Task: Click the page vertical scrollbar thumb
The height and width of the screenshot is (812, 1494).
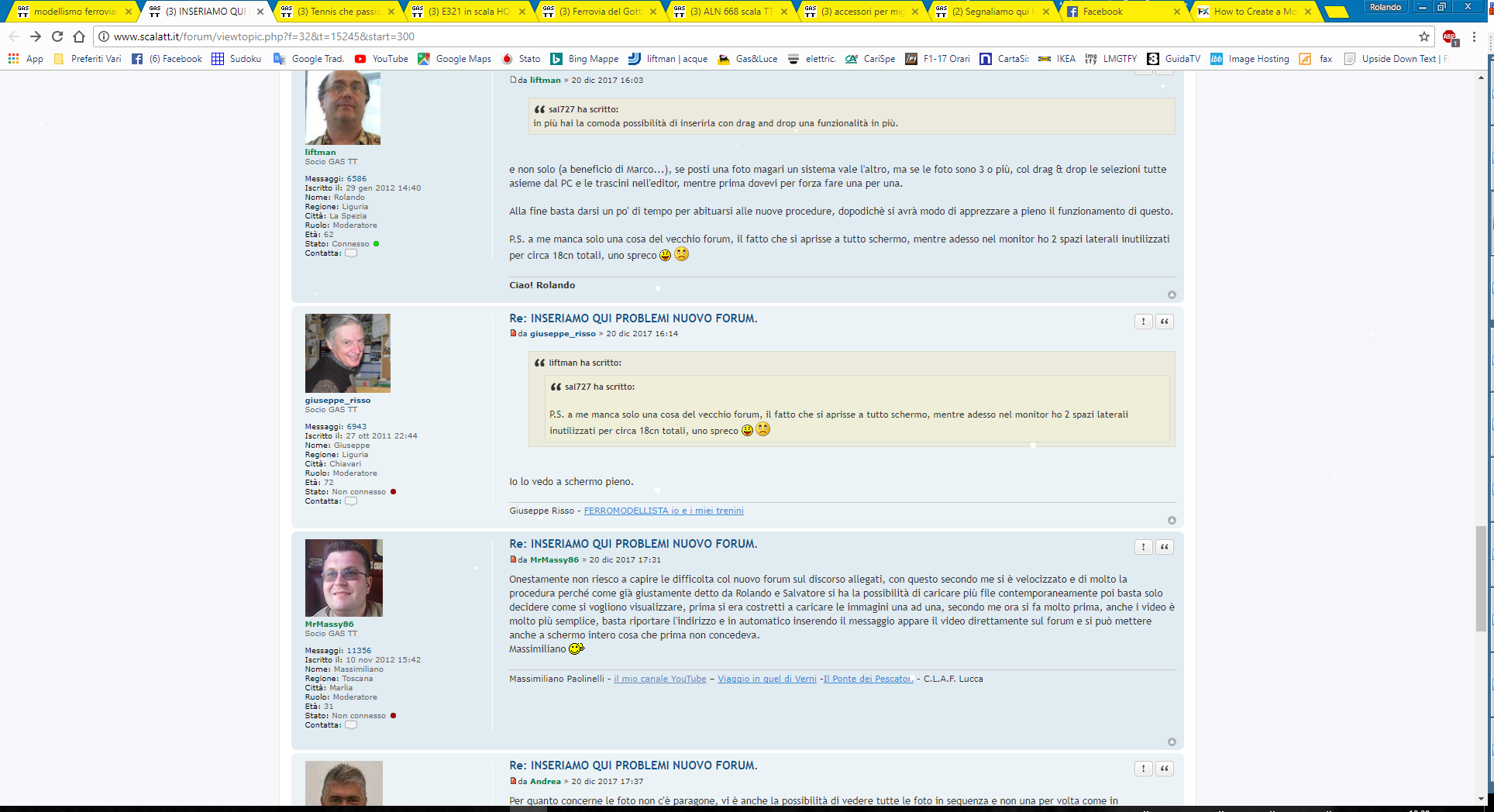Action: [1481, 589]
